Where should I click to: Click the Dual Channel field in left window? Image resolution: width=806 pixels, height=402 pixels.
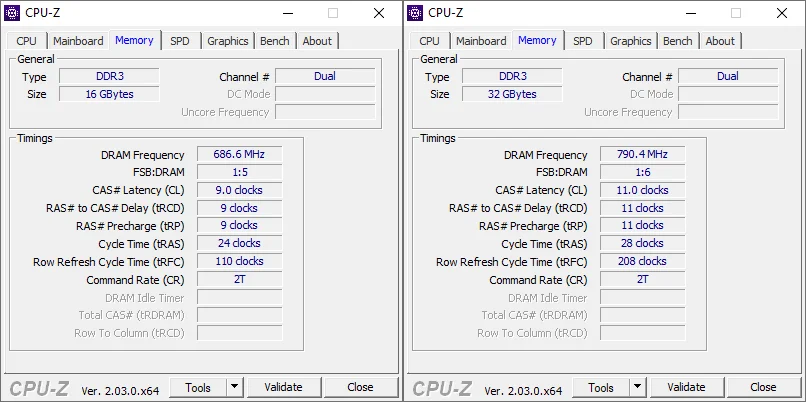click(325, 77)
